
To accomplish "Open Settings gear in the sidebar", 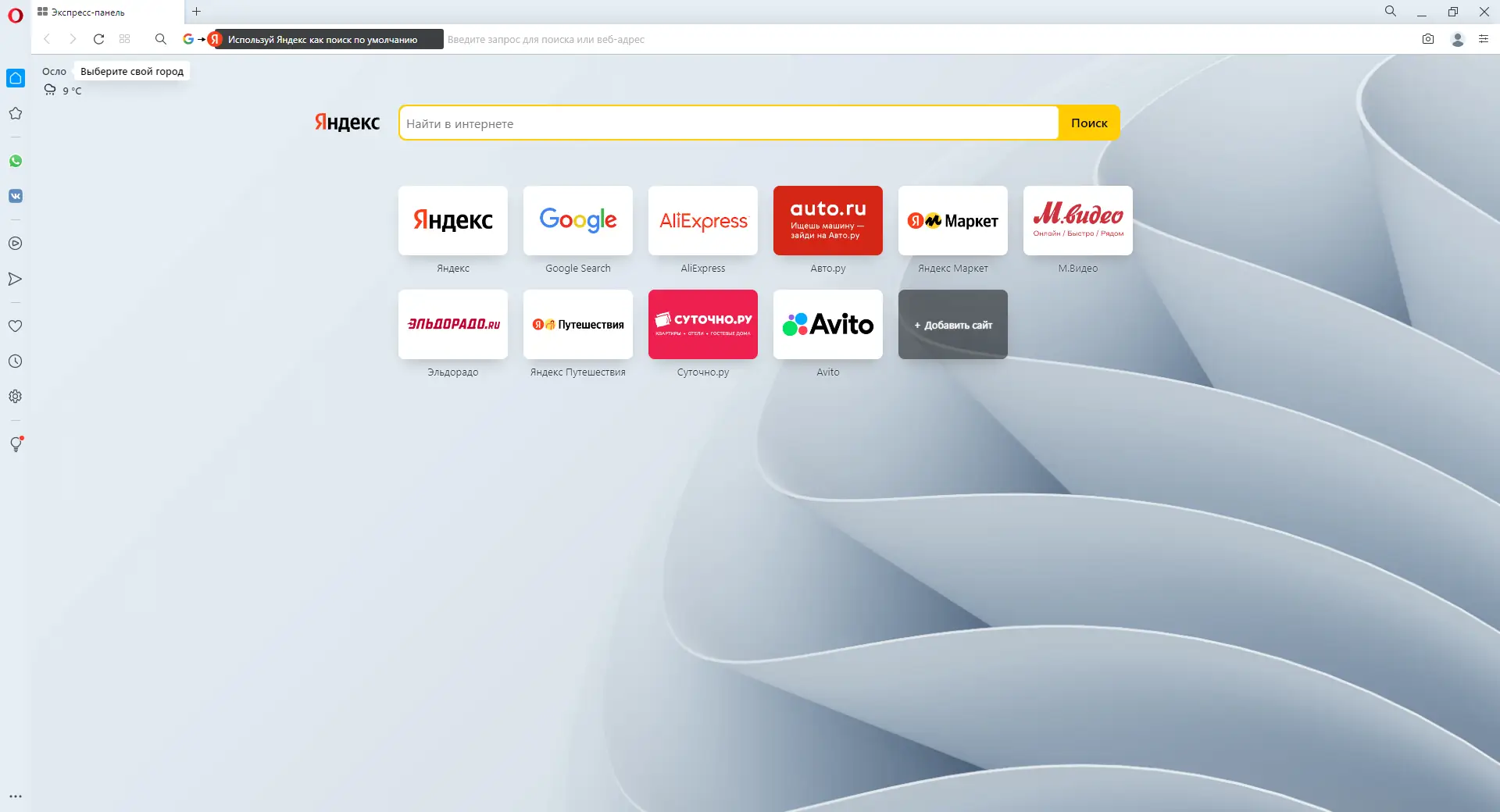I will (16, 397).
